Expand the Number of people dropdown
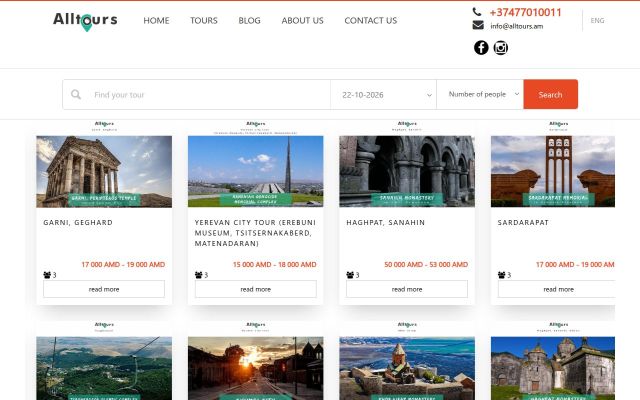This screenshot has height=400, width=640. [480, 94]
